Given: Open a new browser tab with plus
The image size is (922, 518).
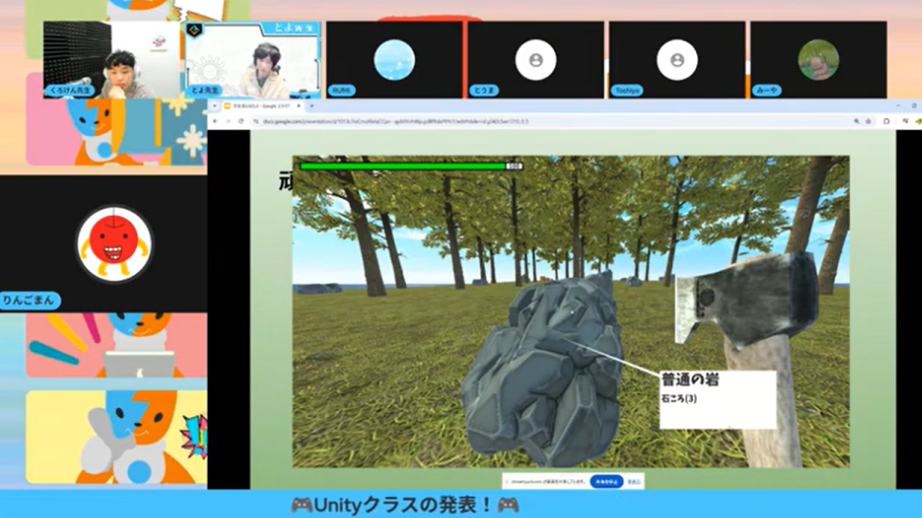Looking at the screenshot, I should pyautogui.click(x=312, y=106).
